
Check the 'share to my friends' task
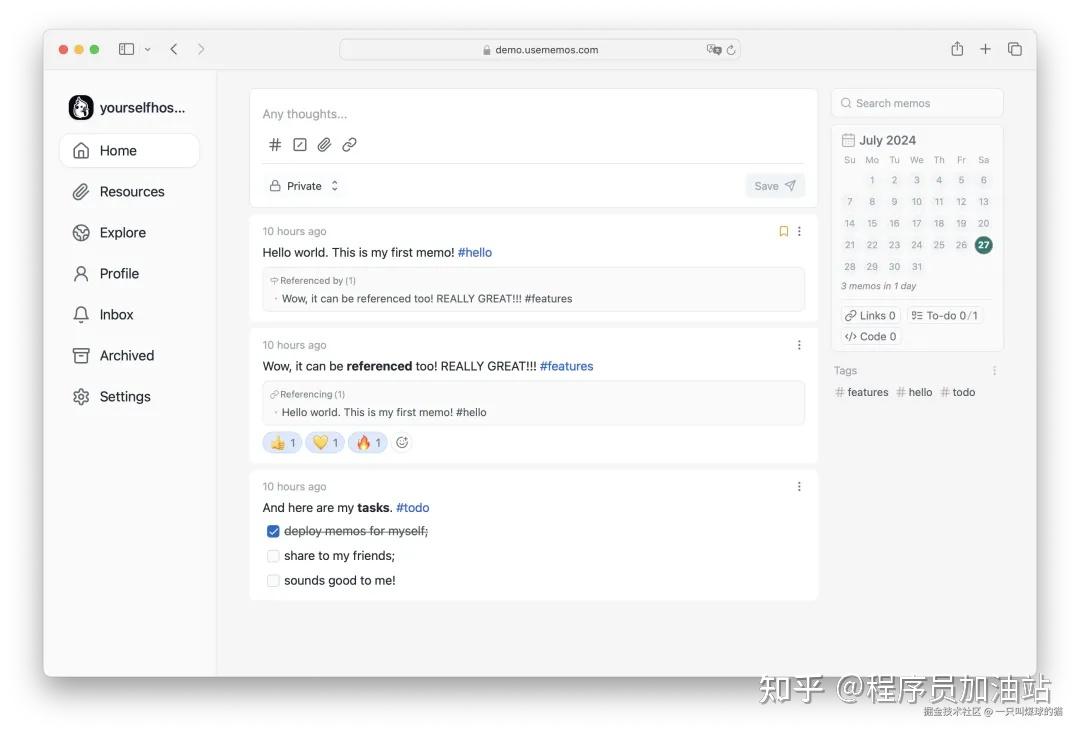pos(273,556)
